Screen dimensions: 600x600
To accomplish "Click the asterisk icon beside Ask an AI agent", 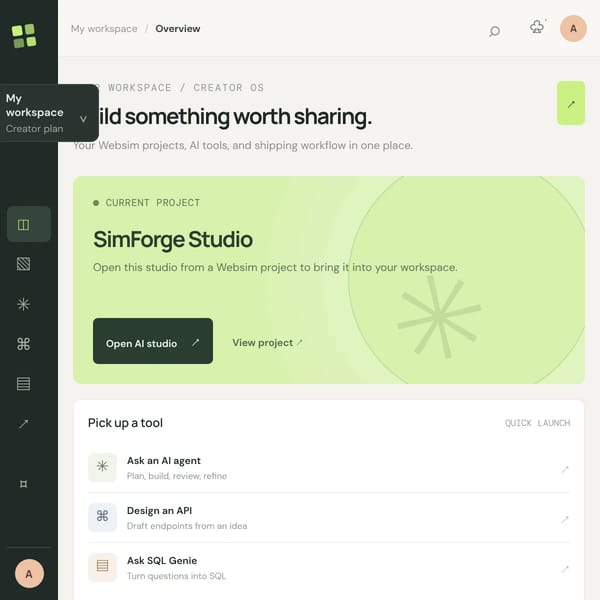I will 102,467.
